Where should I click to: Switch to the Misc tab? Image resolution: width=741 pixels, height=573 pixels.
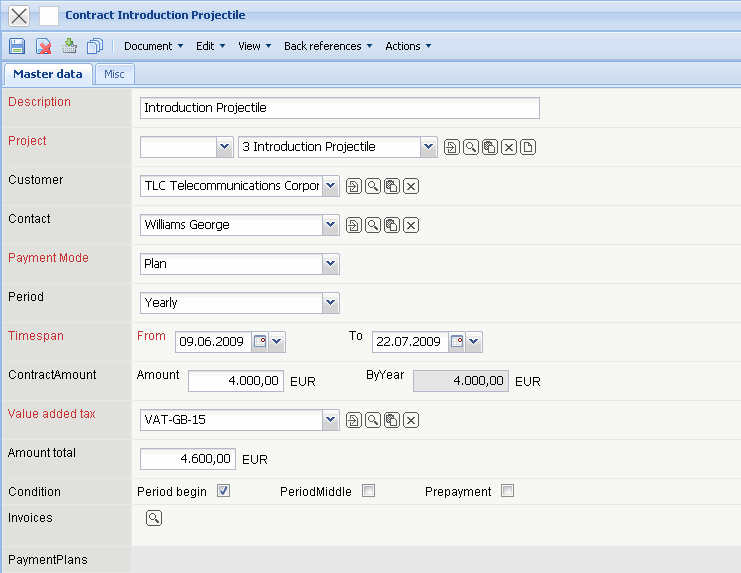click(115, 74)
